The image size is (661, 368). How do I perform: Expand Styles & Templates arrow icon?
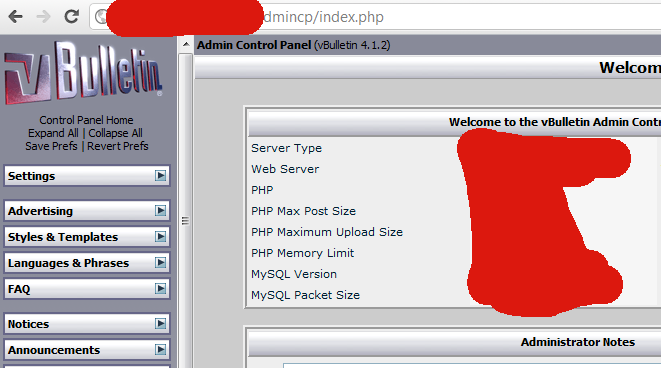click(x=160, y=236)
